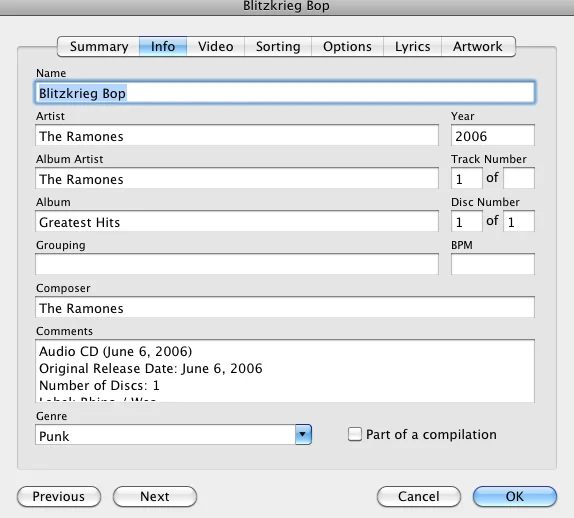The width and height of the screenshot is (574, 518).
Task: Click the Album Artist field
Action: click(237, 178)
